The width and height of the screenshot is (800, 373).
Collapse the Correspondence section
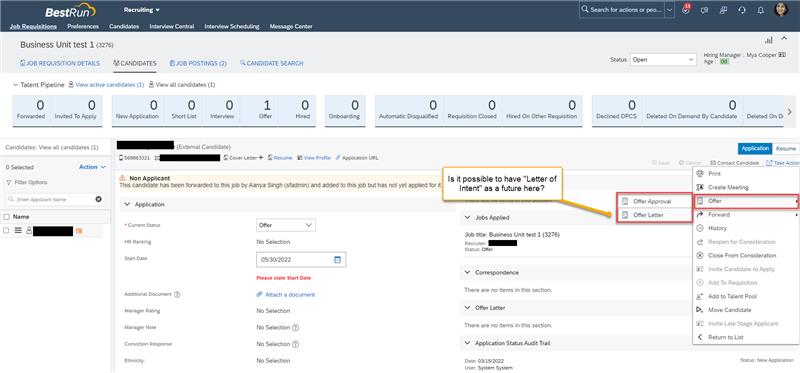coord(467,272)
